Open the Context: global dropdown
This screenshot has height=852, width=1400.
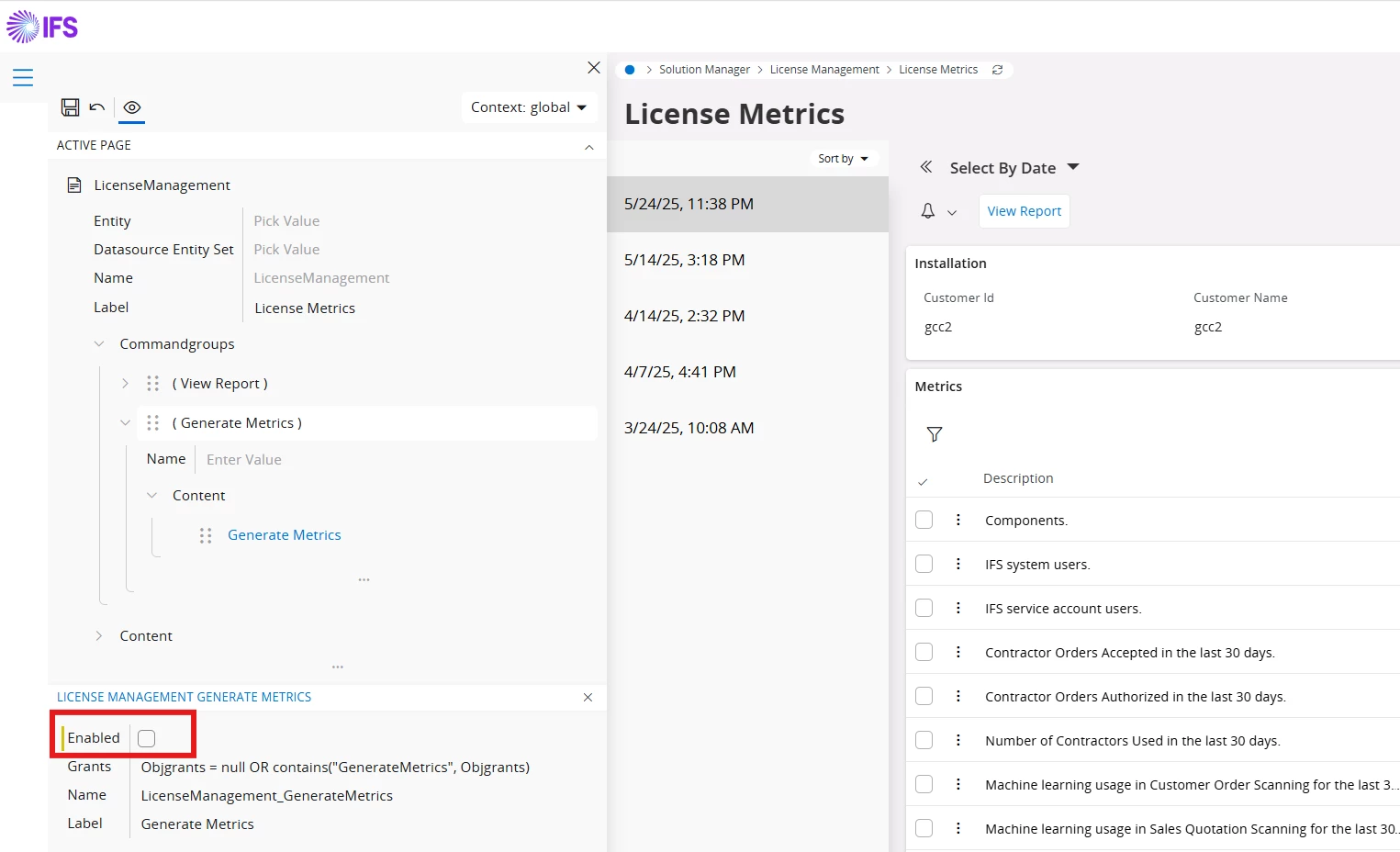(x=529, y=107)
